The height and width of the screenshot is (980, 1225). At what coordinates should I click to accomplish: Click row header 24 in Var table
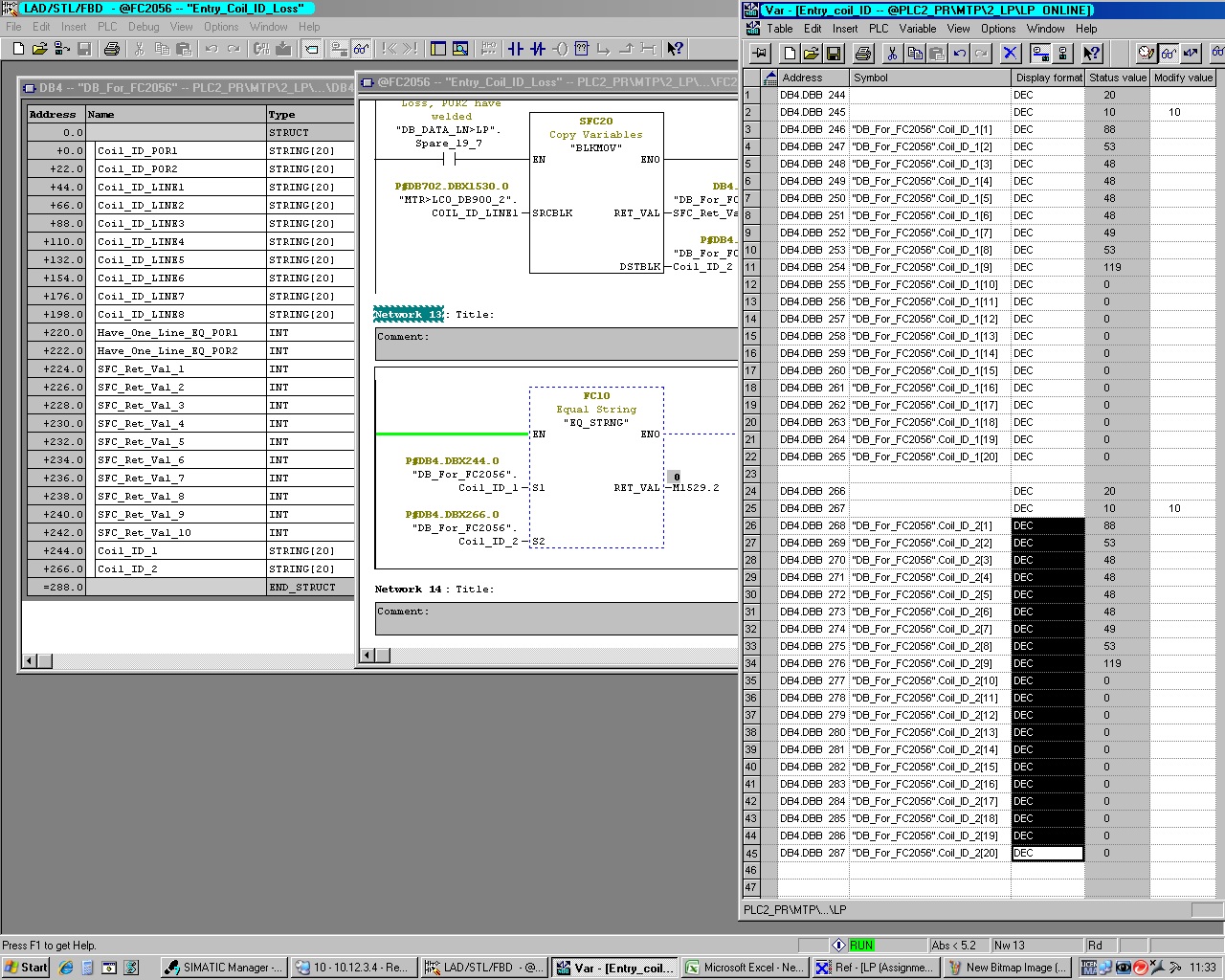click(x=751, y=491)
